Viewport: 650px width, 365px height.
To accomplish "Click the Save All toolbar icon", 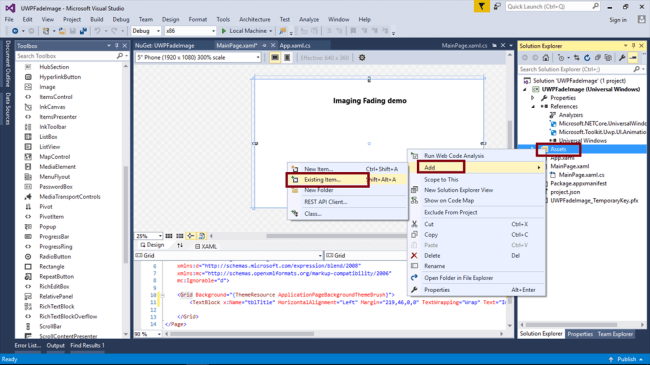I will pos(83,31).
